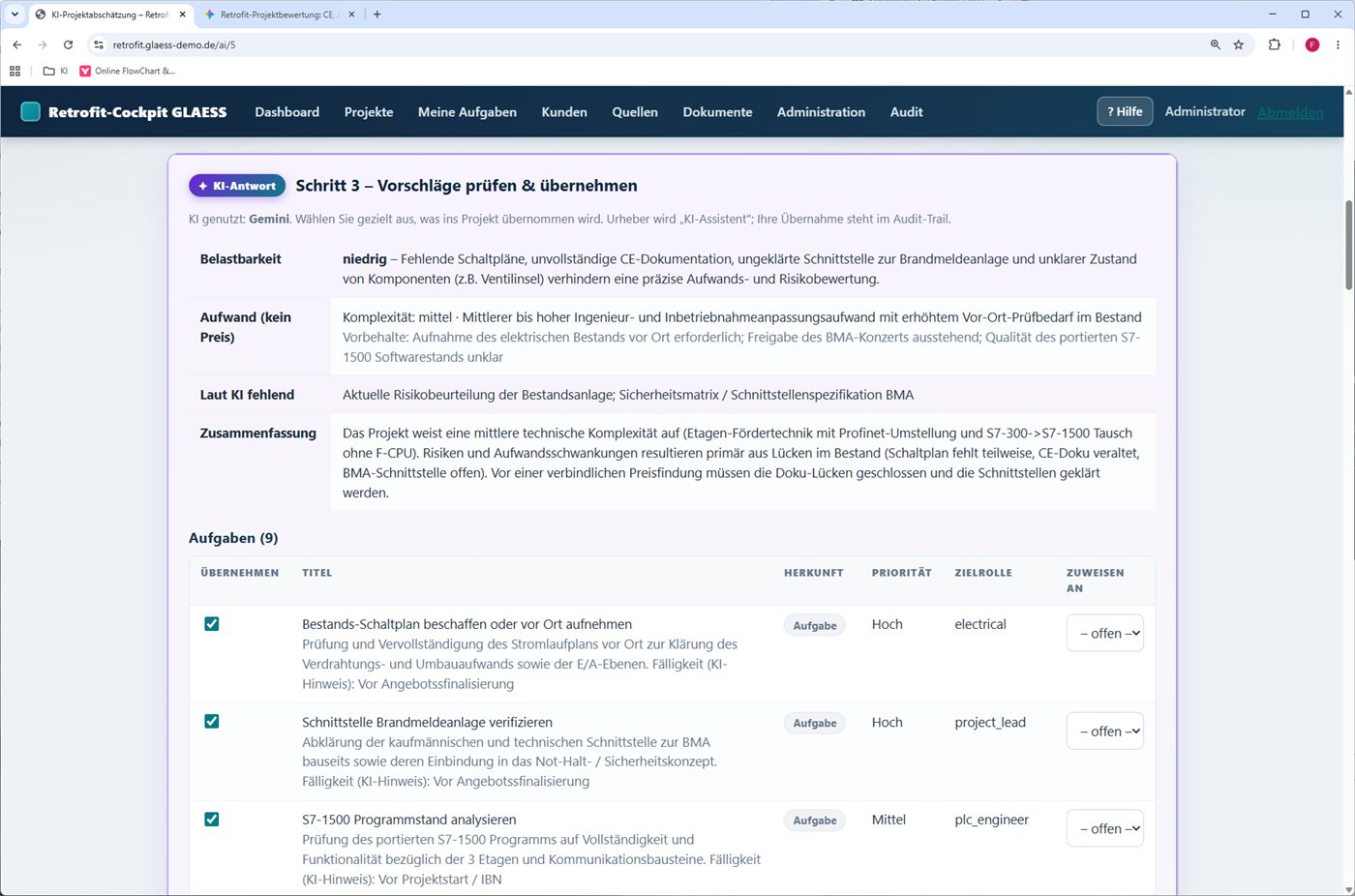The image size is (1355, 896).
Task: Click the Aufgabe badge in Brandmeldeanlage row
Action: [815, 724]
